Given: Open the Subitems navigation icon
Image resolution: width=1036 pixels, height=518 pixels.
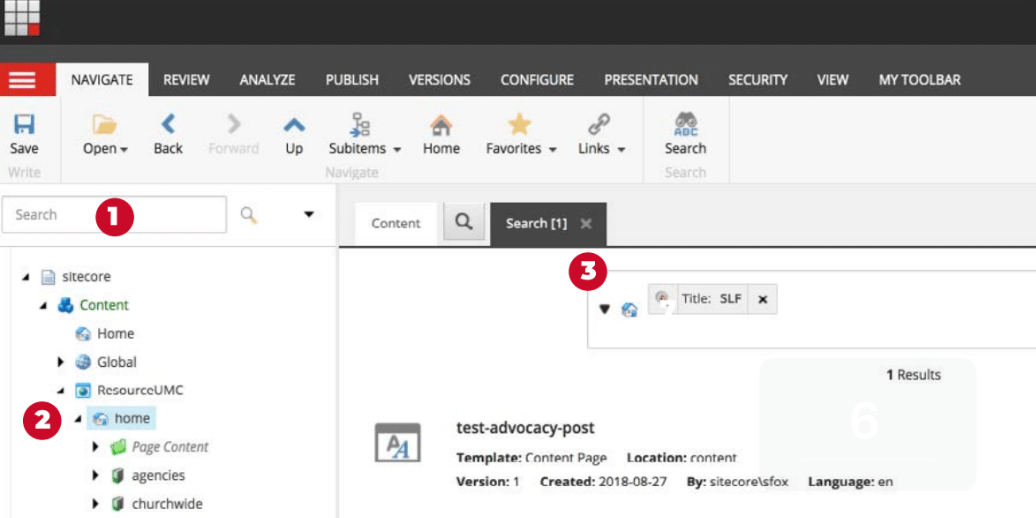Looking at the screenshot, I should pyautogui.click(x=361, y=124).
